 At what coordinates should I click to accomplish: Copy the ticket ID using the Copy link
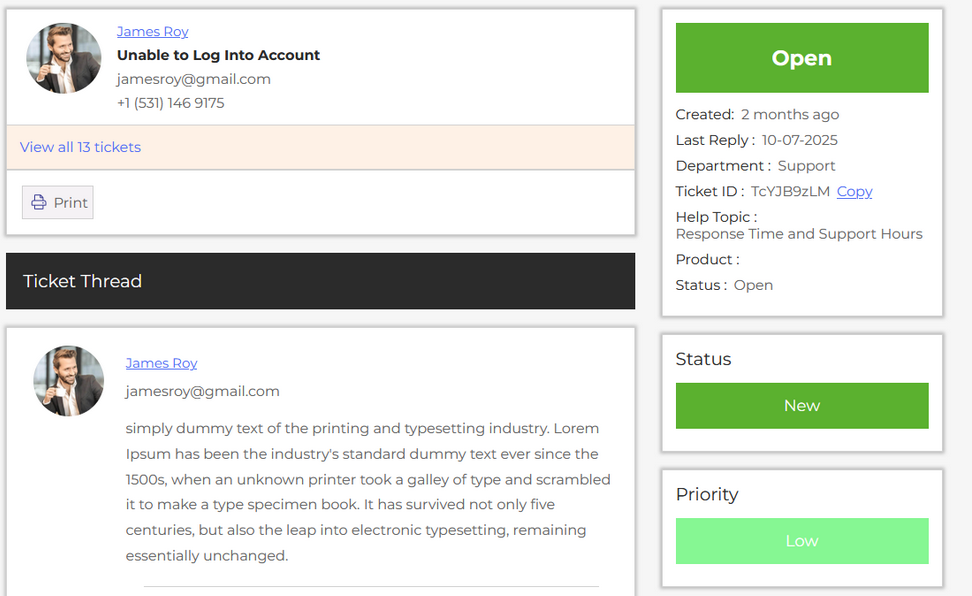pos(854,191)
